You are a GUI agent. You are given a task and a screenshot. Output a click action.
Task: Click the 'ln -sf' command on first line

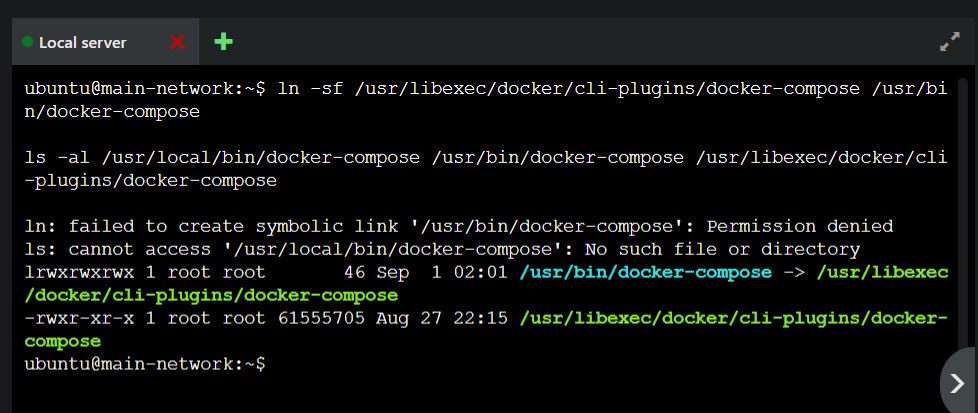point(303,89)
